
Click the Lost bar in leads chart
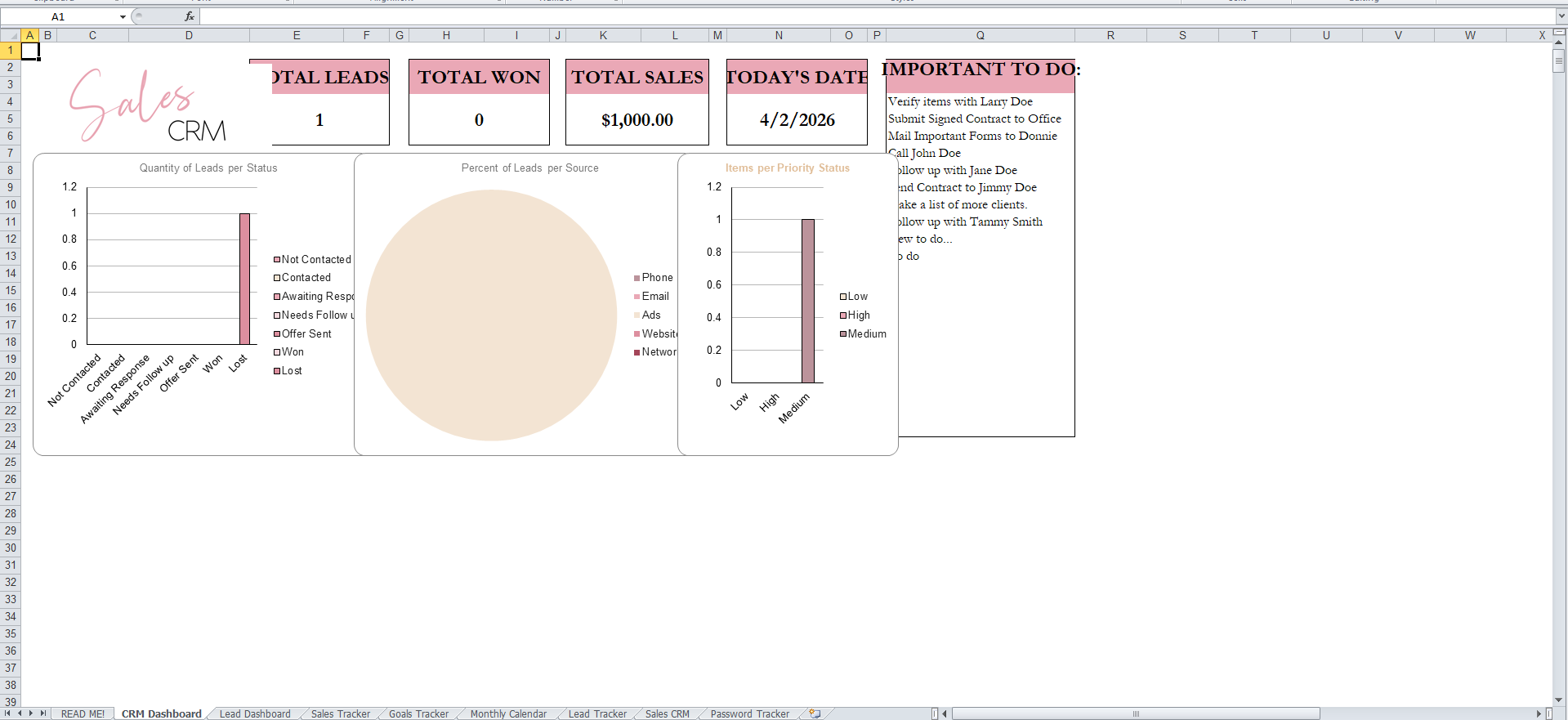pos(244,279)
